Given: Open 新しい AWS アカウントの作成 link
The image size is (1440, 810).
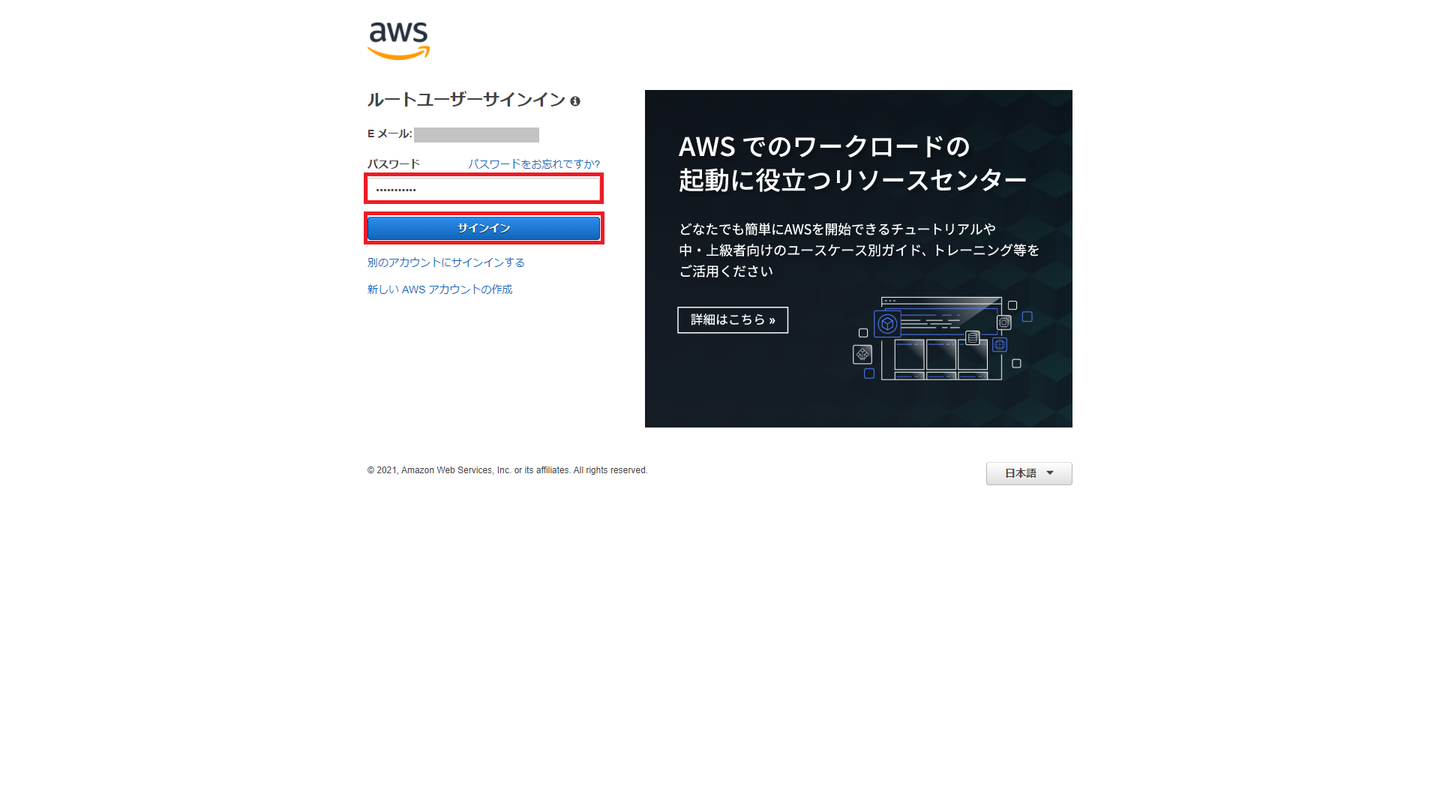Looking at the screenshot, I should tap(440, 289).
